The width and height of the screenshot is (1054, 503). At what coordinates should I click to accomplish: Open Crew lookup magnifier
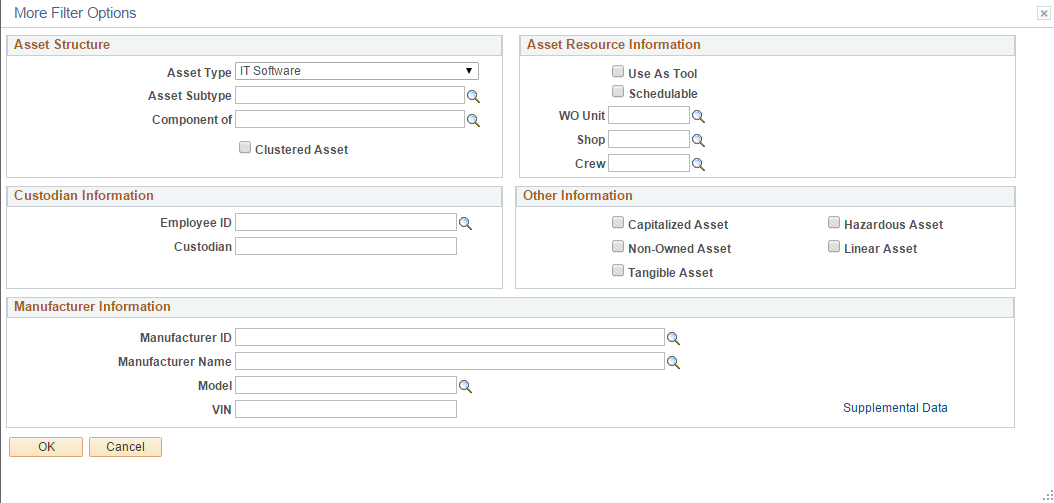pyautogui.click(x=698, y=164)
